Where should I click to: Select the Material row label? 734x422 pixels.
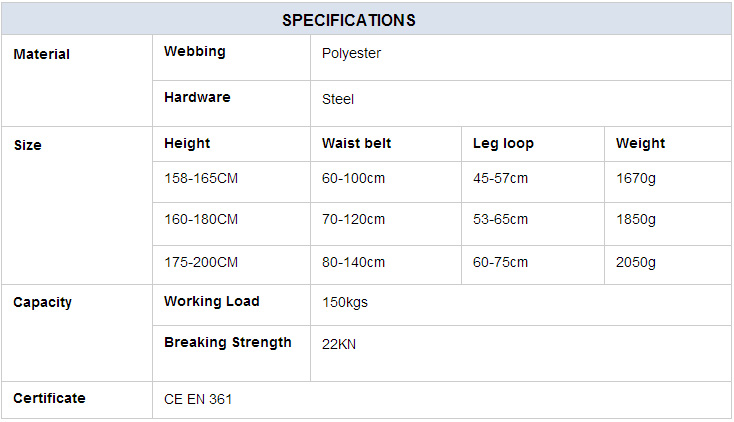[x=42, y=54]
